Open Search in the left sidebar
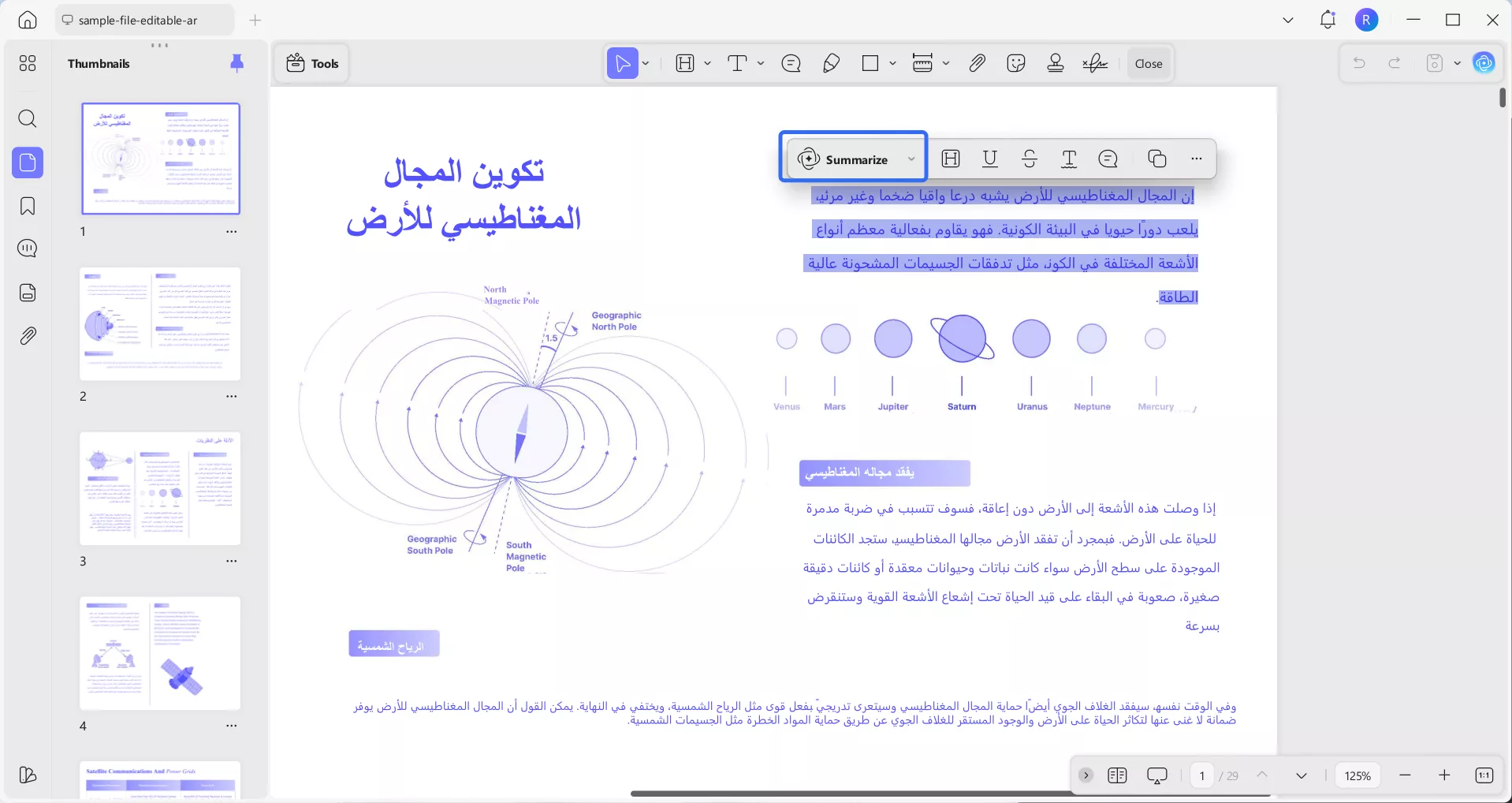 28,119
